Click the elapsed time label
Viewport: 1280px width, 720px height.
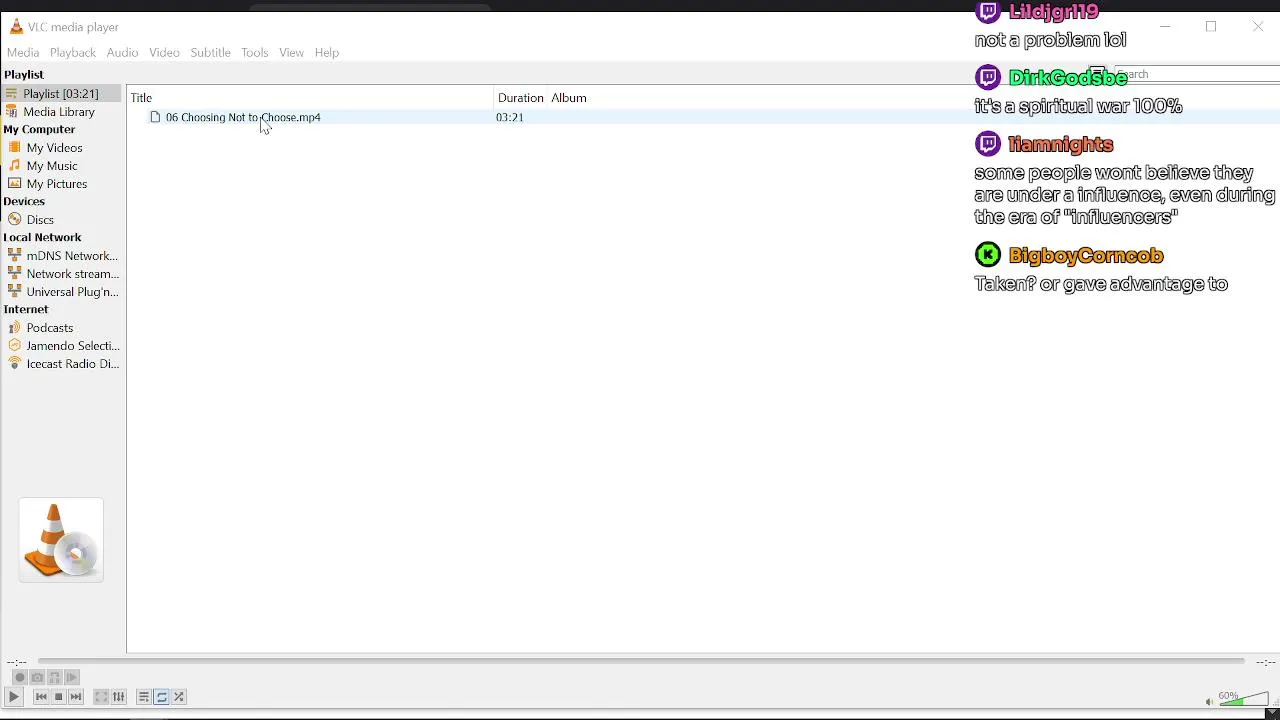click(16, 662)
